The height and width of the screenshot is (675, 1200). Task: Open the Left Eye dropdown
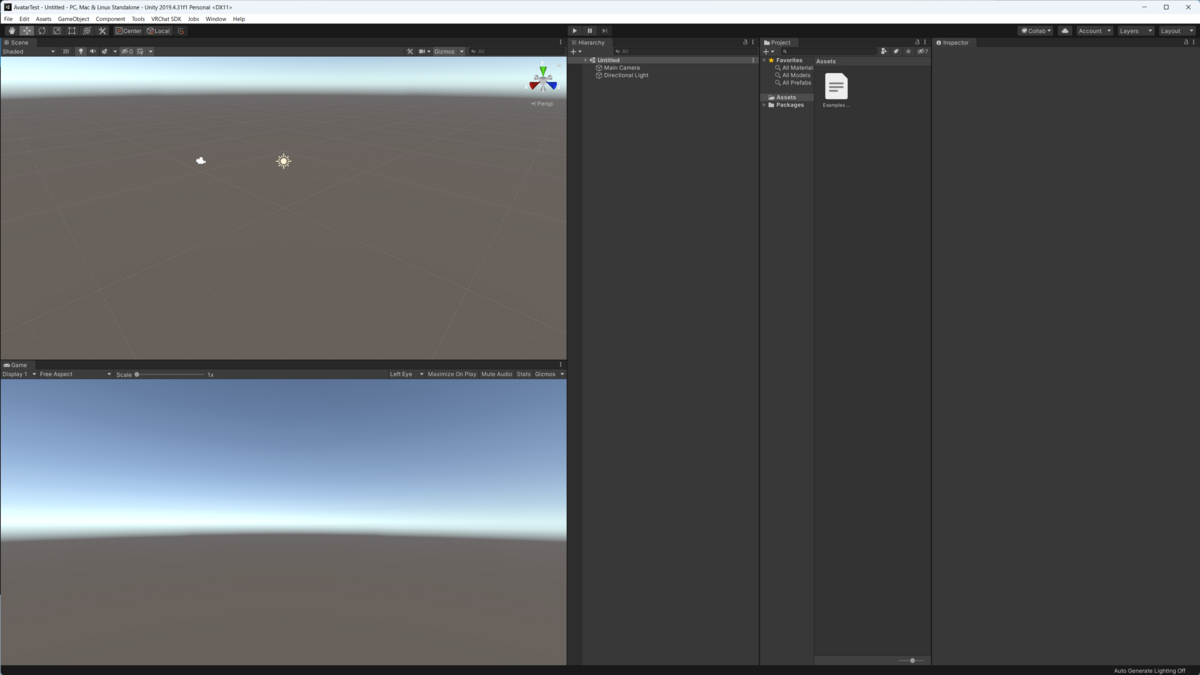pyautogui.click(x=406, y=374)
